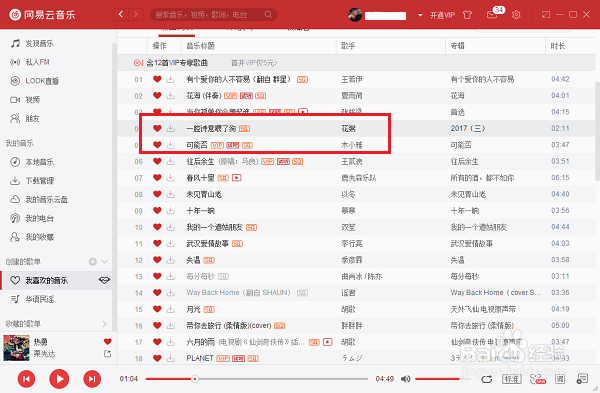The width and height of the screenshot is (600, 393).
Task: Toggle heart for 失温
Action: [157, 260]
